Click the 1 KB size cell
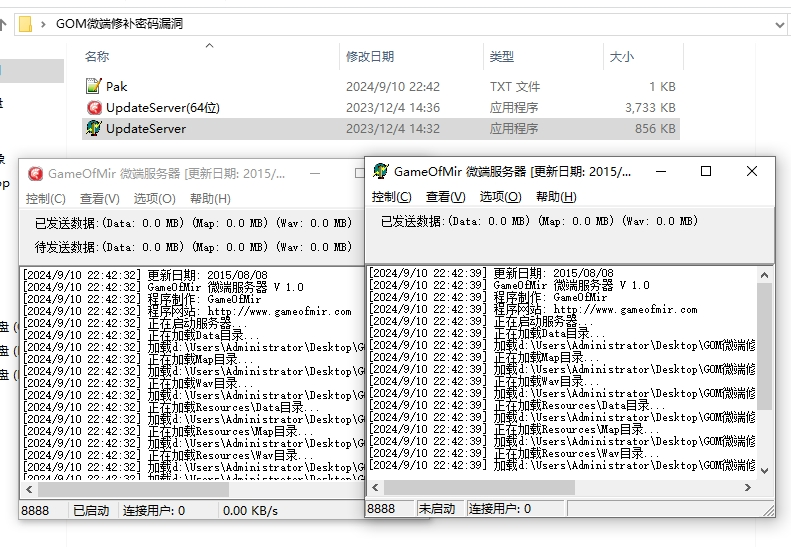Image resolution: width=791 pixels, height=547 pixels. click(662, 87)
